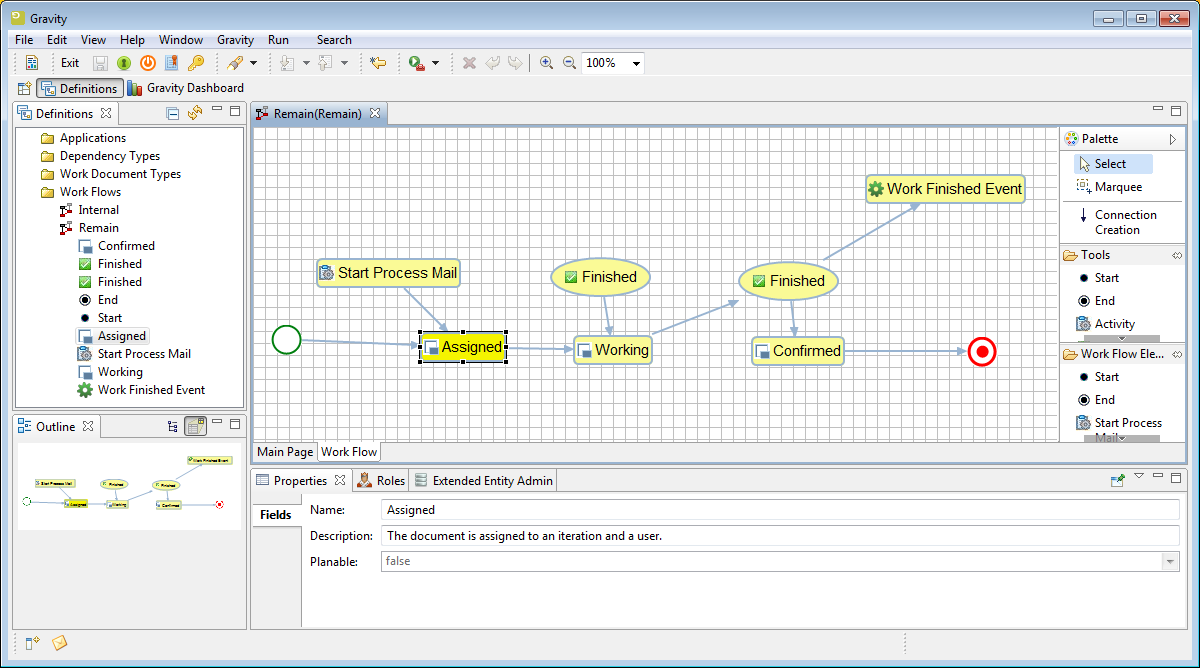Screen dimensions: 1200x668
Task: Open the zoom percentage dropdown
Action: tap(636, 64)
